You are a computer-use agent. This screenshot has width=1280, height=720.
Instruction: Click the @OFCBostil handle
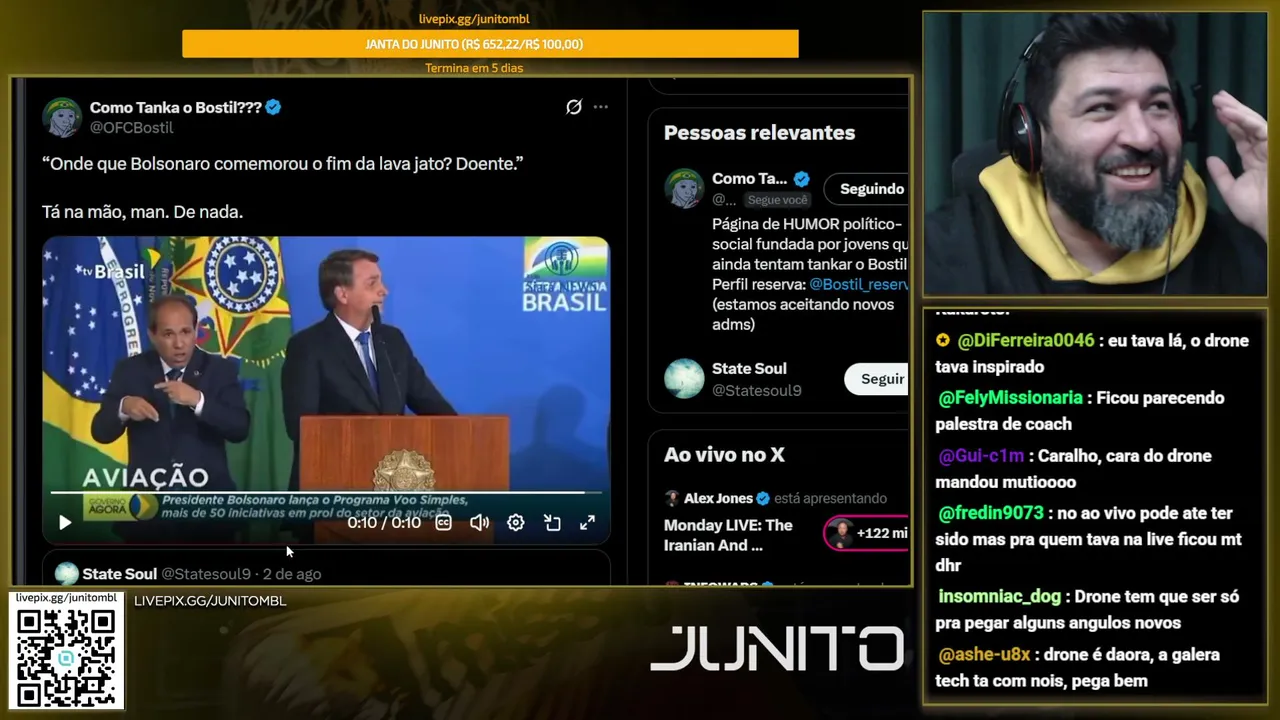(132, 128)
